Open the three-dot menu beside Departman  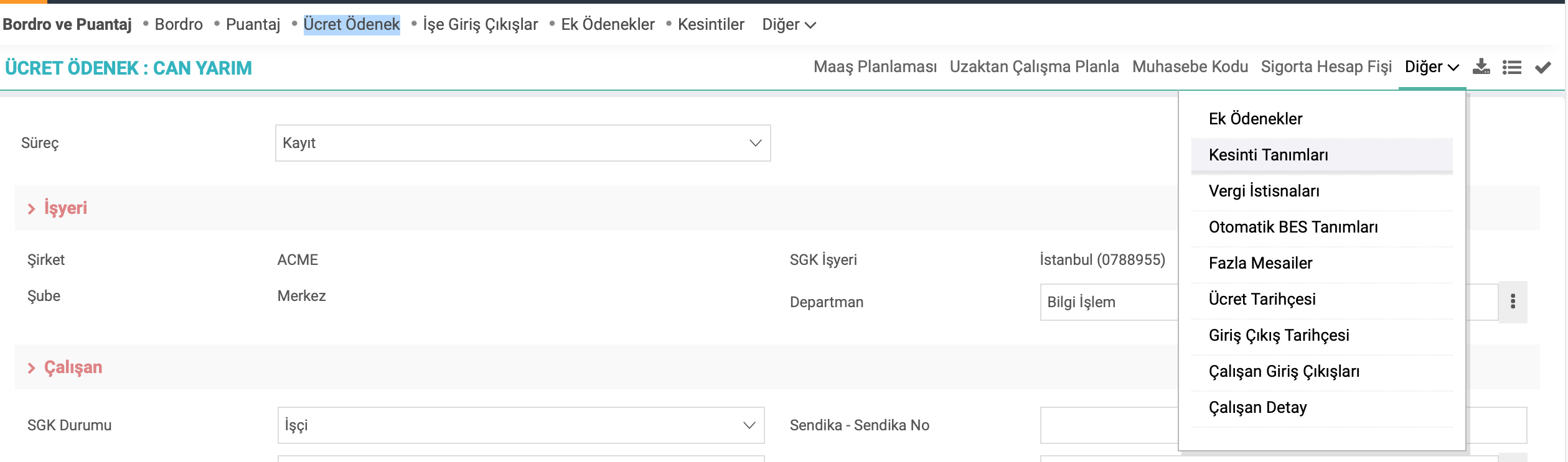coord(1513,302)
